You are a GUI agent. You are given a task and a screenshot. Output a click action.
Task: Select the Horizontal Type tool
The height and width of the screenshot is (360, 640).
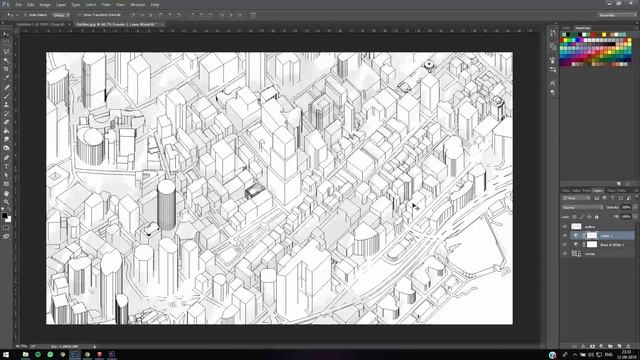6,166
